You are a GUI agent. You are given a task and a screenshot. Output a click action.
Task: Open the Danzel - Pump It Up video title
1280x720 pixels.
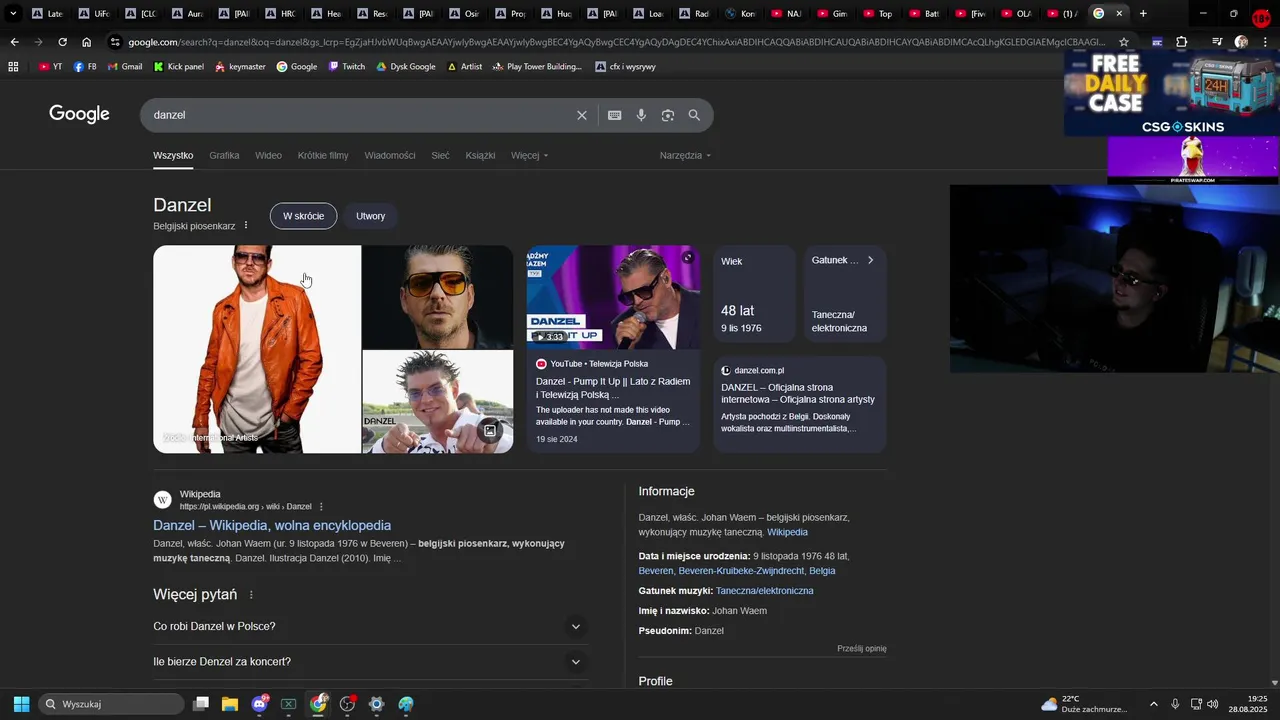pyautogui.click(x=613, y=388)
